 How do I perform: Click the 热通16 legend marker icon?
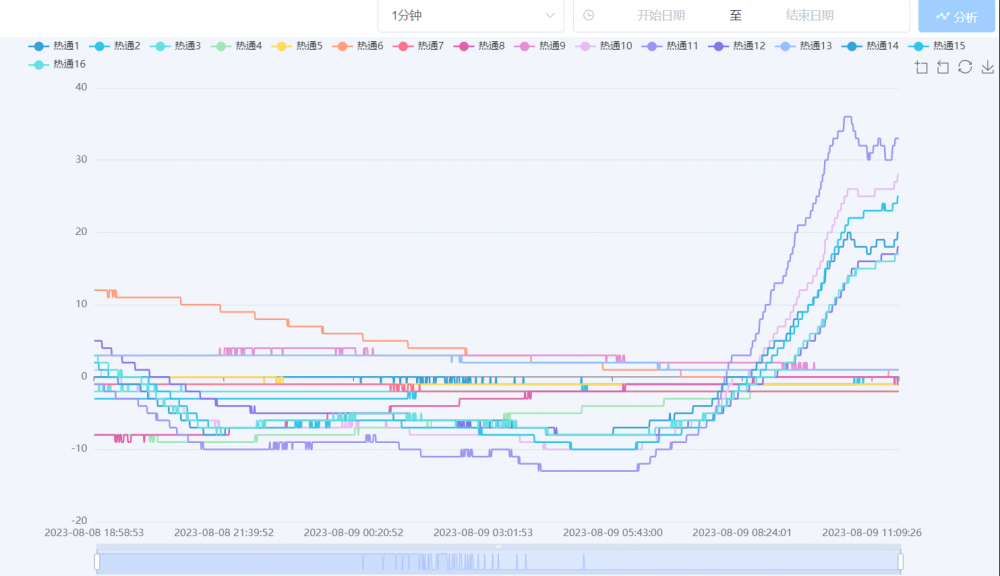(38, 64)
